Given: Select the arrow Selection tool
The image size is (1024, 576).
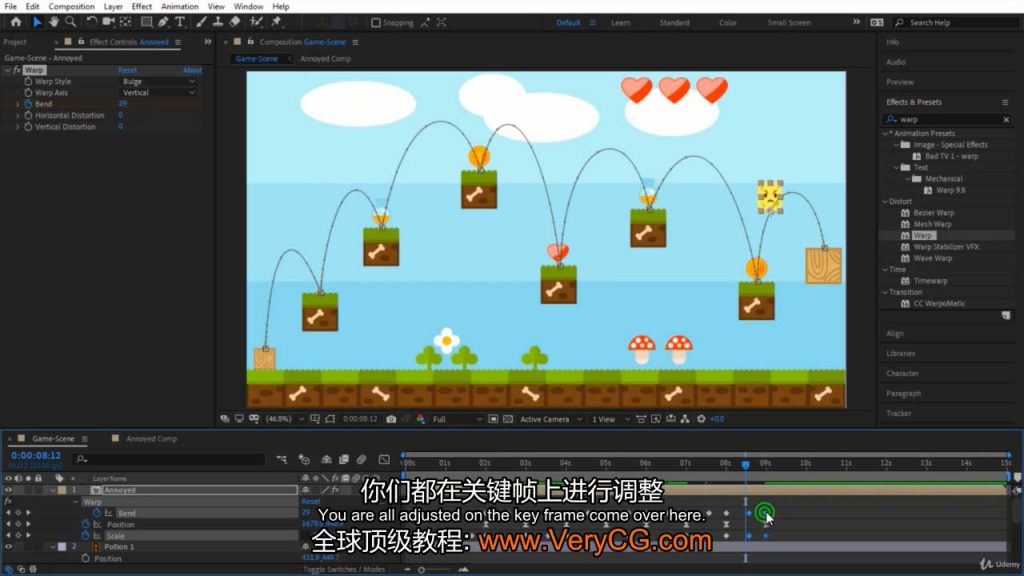Looking at the screenshot, I should point(37,22).
